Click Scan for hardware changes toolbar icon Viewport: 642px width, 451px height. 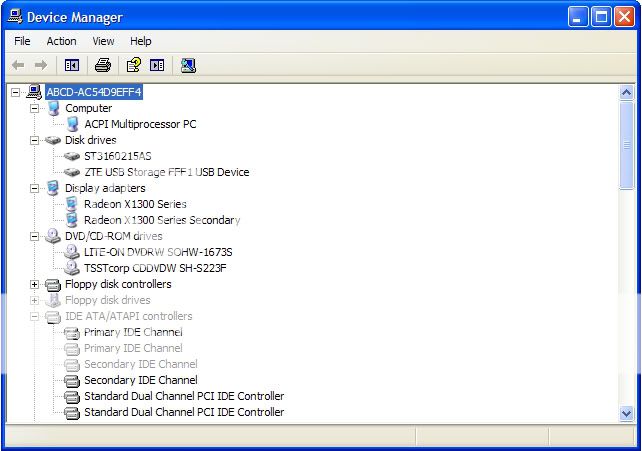pyautogui.click(x=188, y=65)
